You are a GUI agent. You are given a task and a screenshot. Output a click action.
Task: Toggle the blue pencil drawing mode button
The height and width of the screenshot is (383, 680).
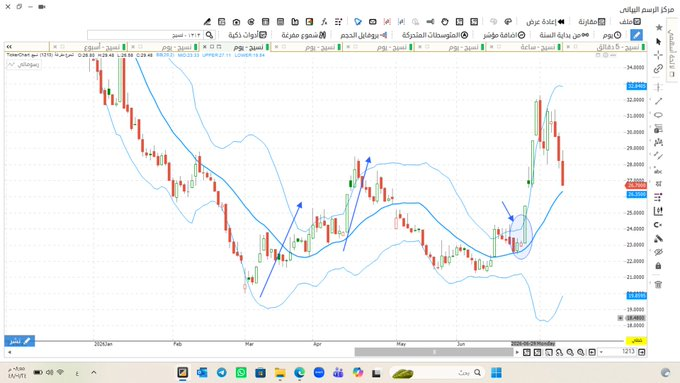tap(636, 35)
